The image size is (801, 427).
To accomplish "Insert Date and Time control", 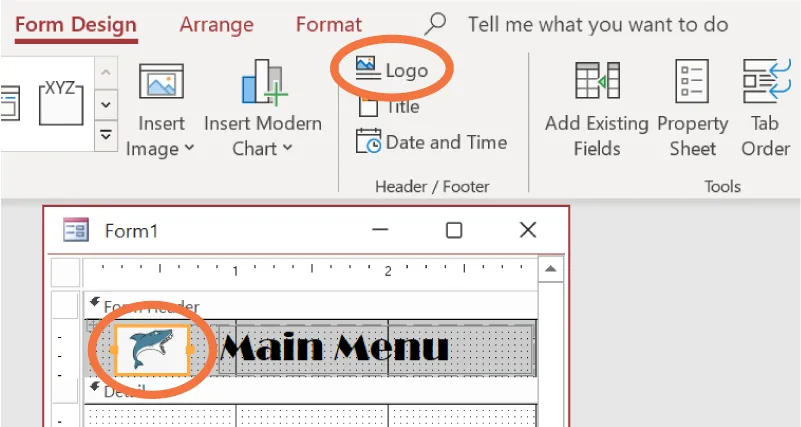I will pyautogui.click(x=432, y=142).
